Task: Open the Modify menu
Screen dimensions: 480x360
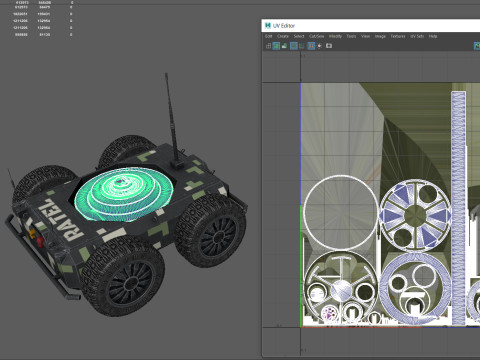Action: pos(335,36)
